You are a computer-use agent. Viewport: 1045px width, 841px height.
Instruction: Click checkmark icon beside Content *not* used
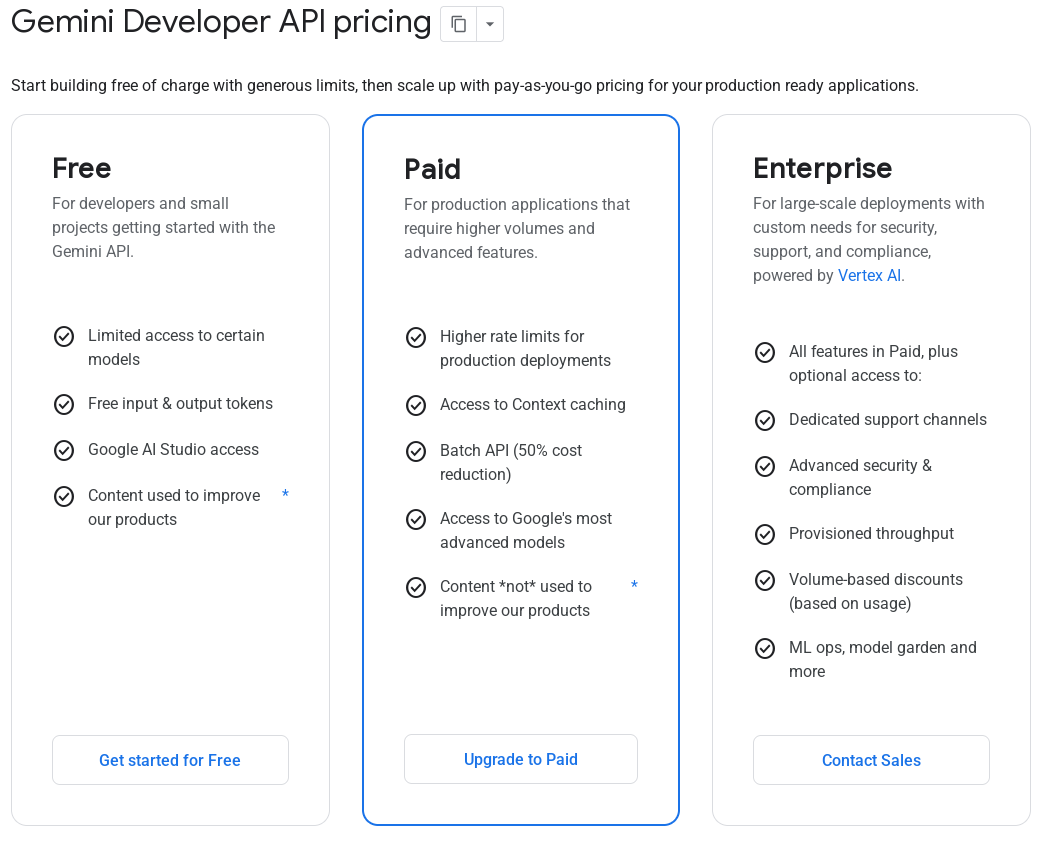[x=416, y=588]
